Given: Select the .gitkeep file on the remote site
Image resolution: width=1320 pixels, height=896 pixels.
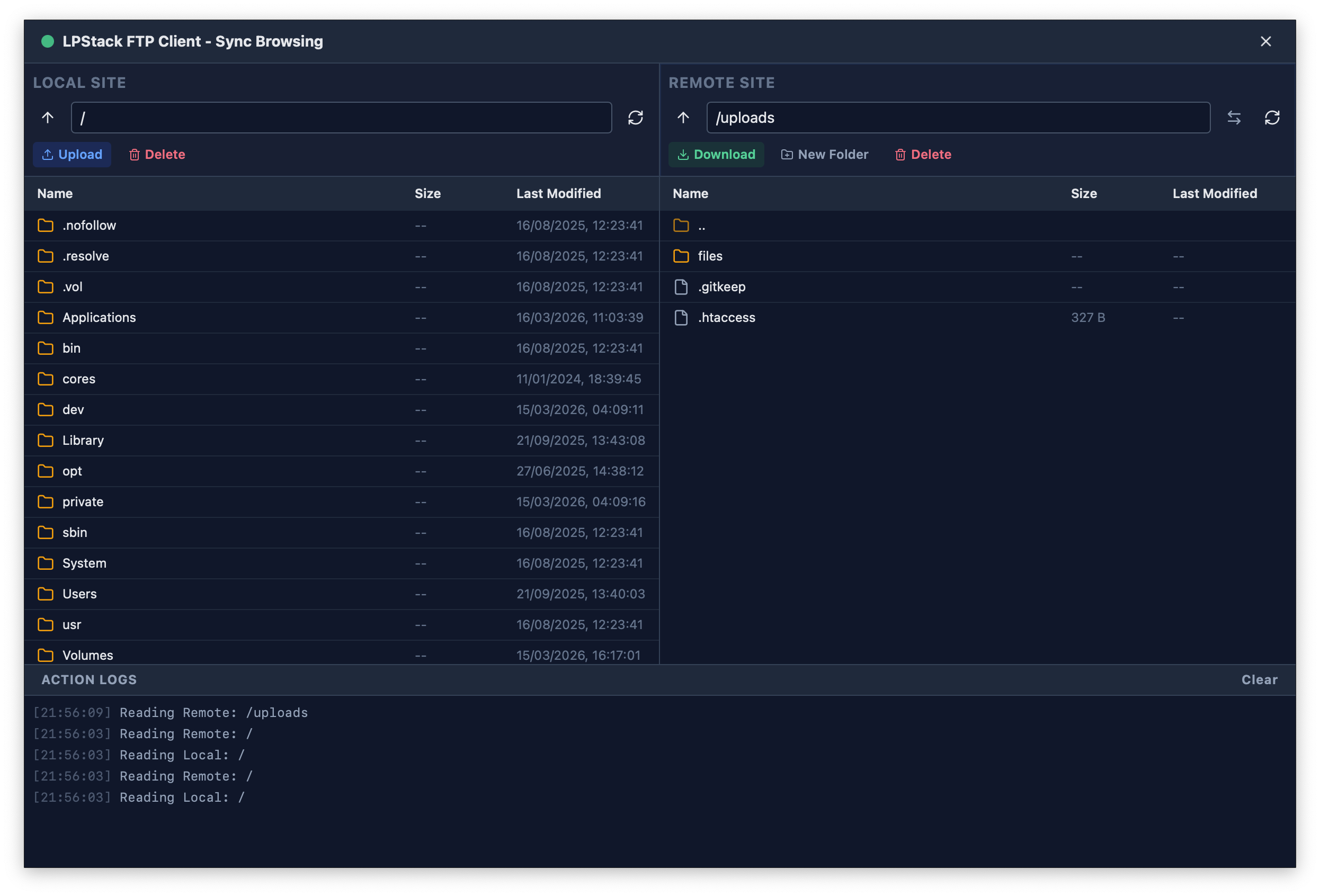Looking at the screenshot, I should [722, 286].
